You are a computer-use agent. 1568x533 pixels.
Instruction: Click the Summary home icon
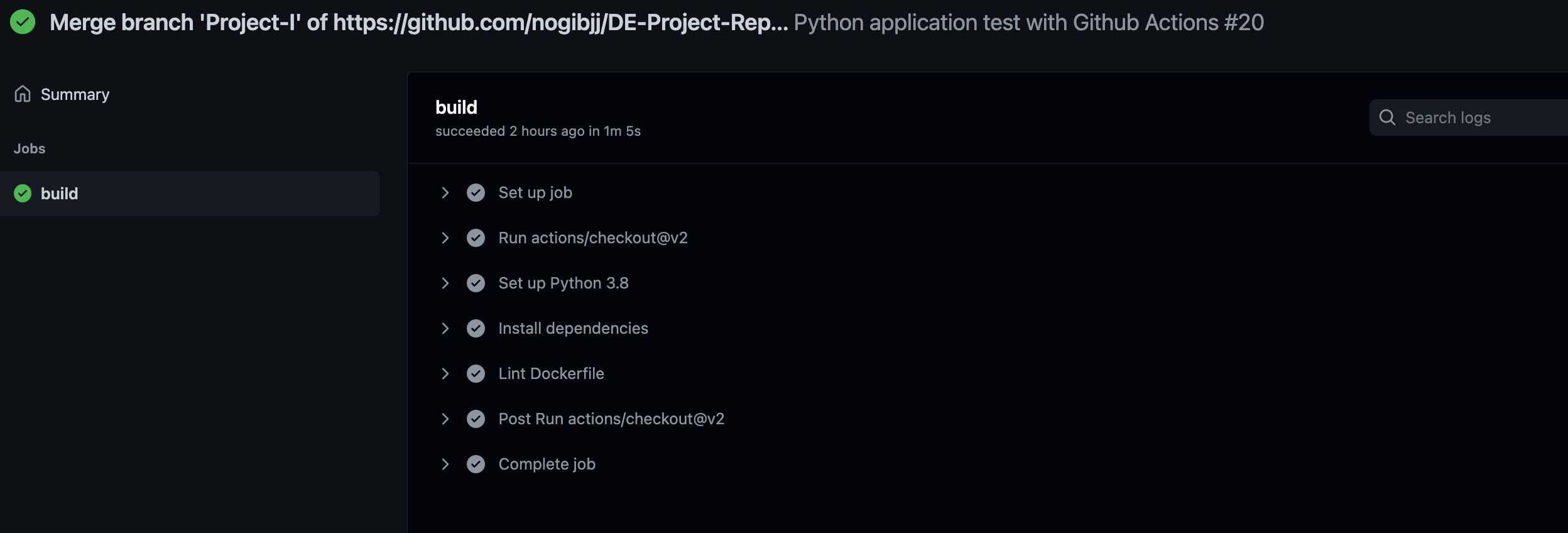point(23,94)
